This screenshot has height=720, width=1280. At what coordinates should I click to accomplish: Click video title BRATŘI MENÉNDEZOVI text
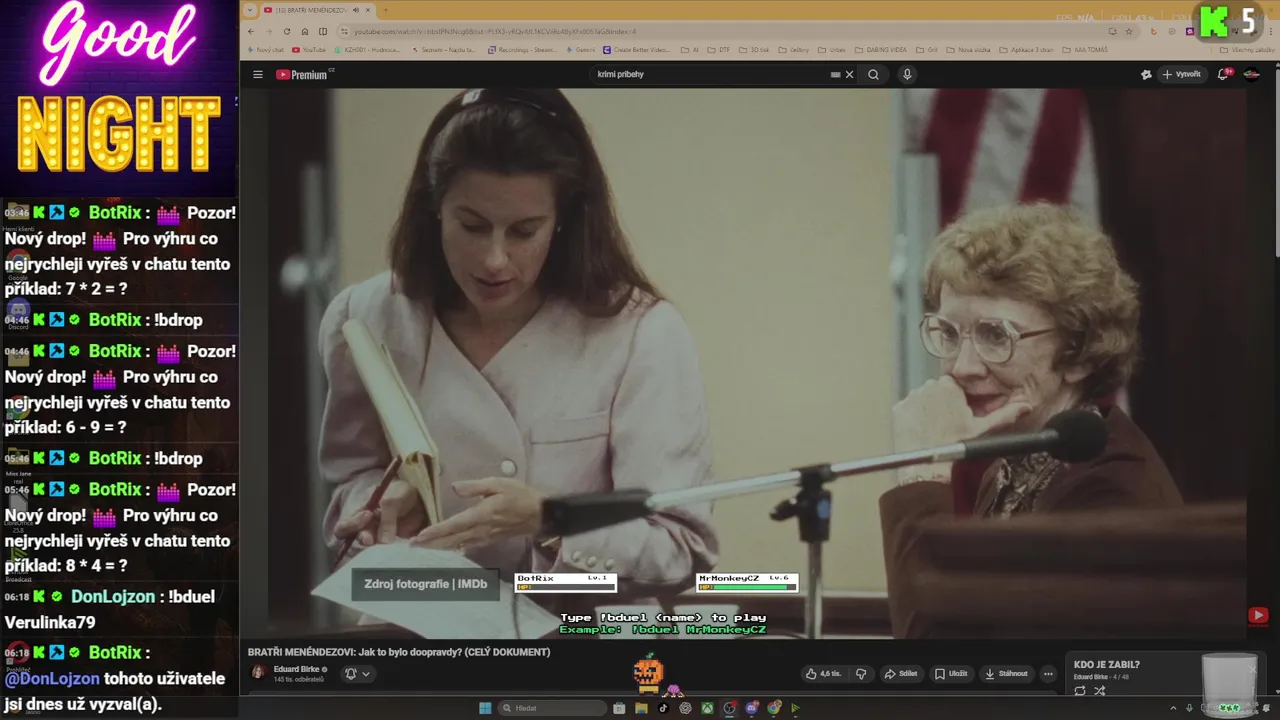click(x=399, y=652)
